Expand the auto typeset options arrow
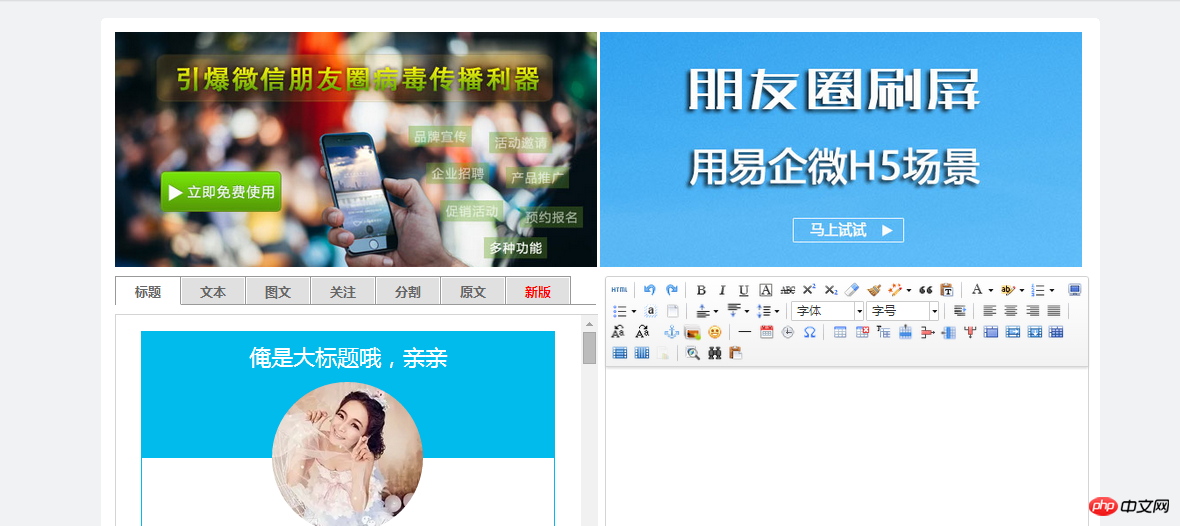Screen dimensions: 1180x526 point(909,290)
